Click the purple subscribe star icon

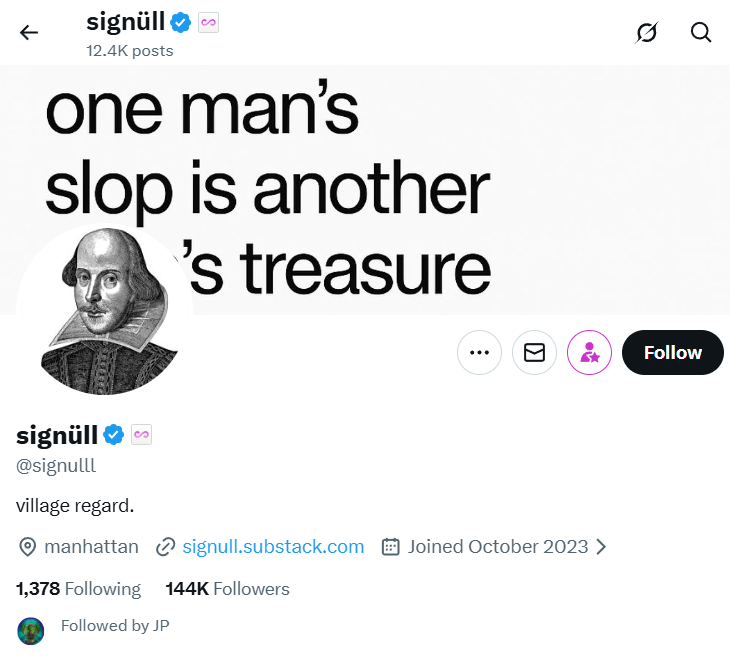tap(589, 352)
